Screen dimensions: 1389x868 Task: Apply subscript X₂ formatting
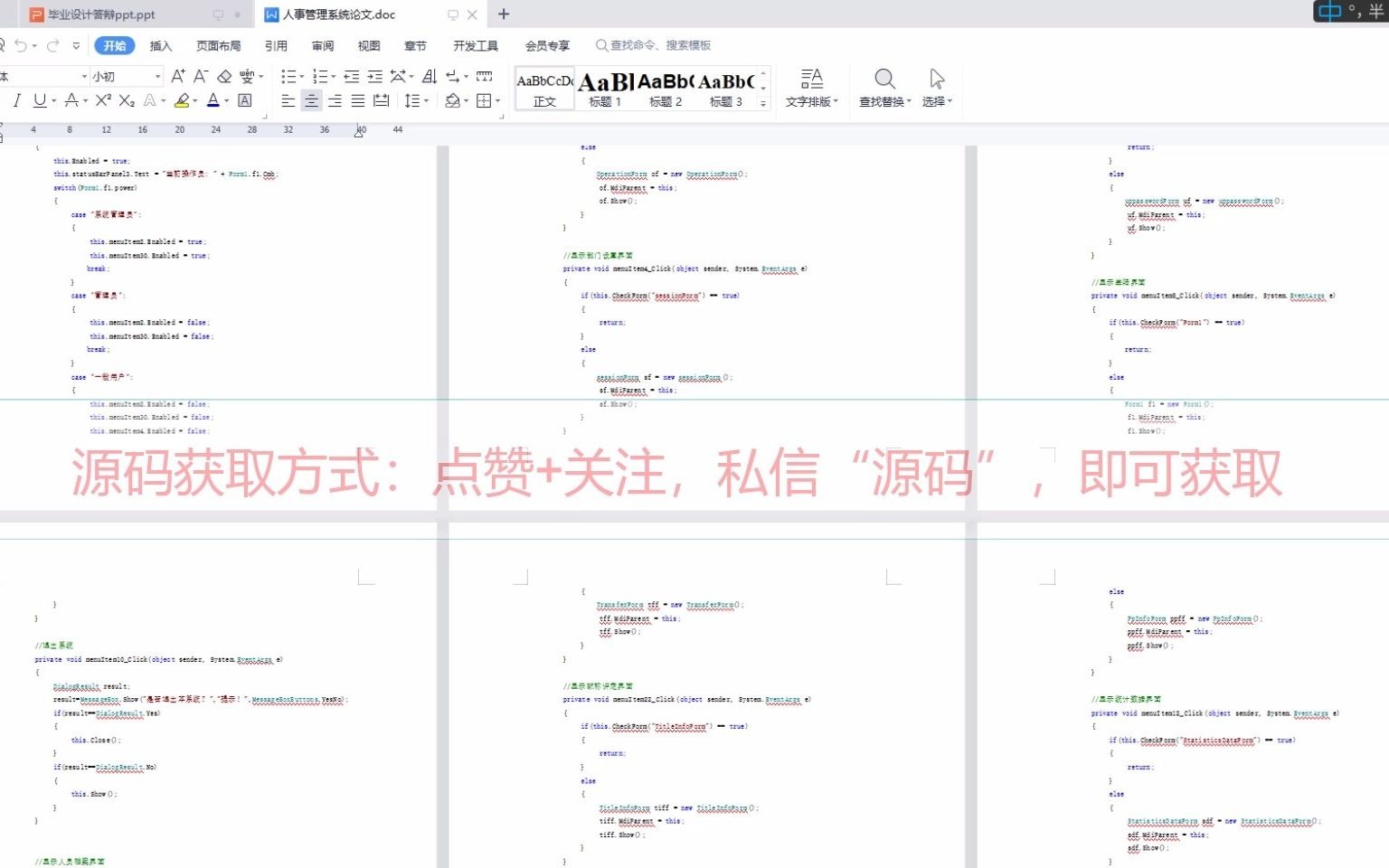pyautogui.click(x=127, y=100)
